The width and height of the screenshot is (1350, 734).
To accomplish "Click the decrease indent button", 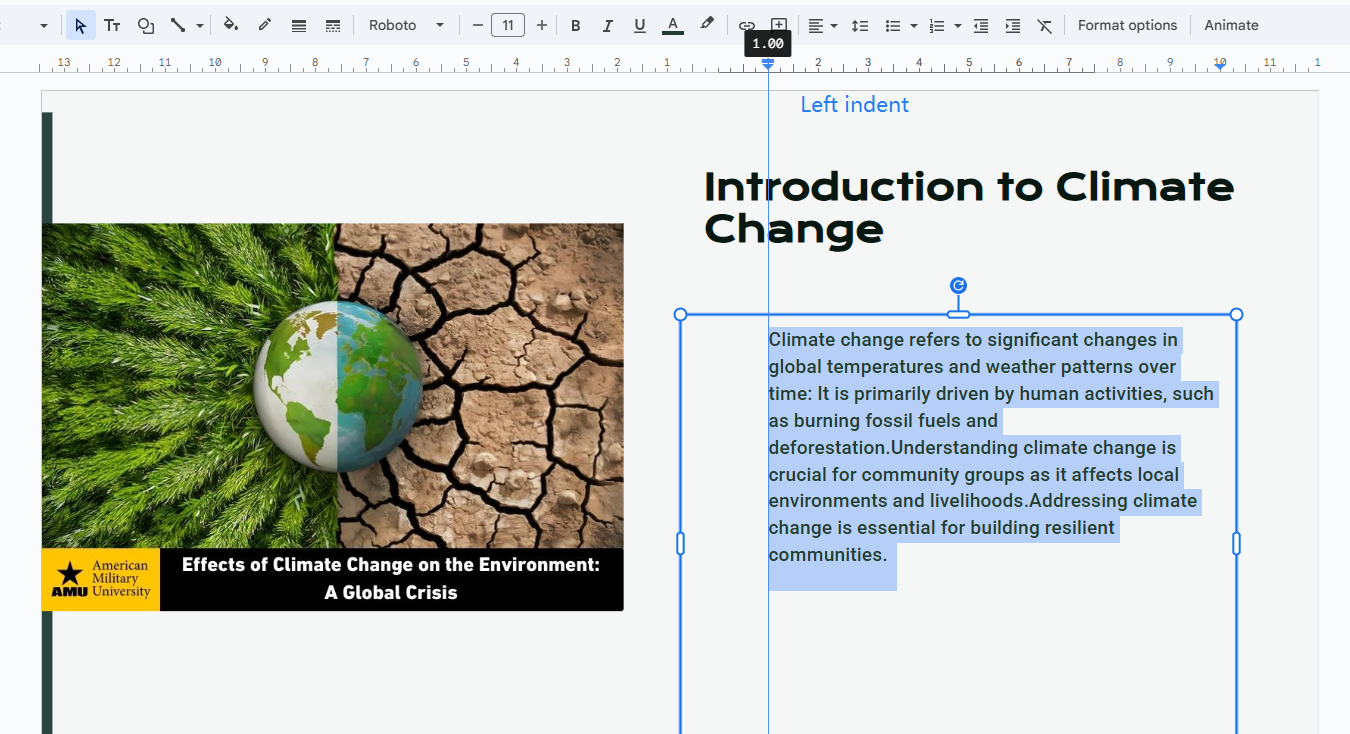I will click(981, 25).
